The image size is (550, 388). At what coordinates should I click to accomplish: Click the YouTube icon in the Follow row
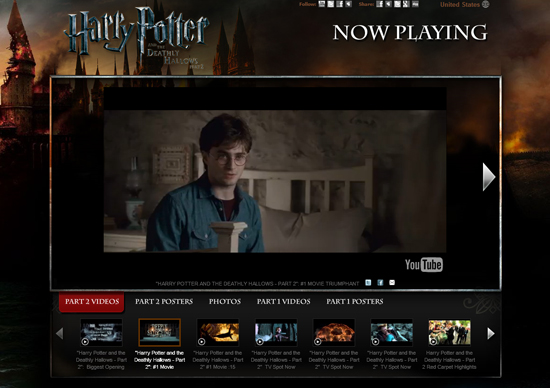(x=322, y=4)
